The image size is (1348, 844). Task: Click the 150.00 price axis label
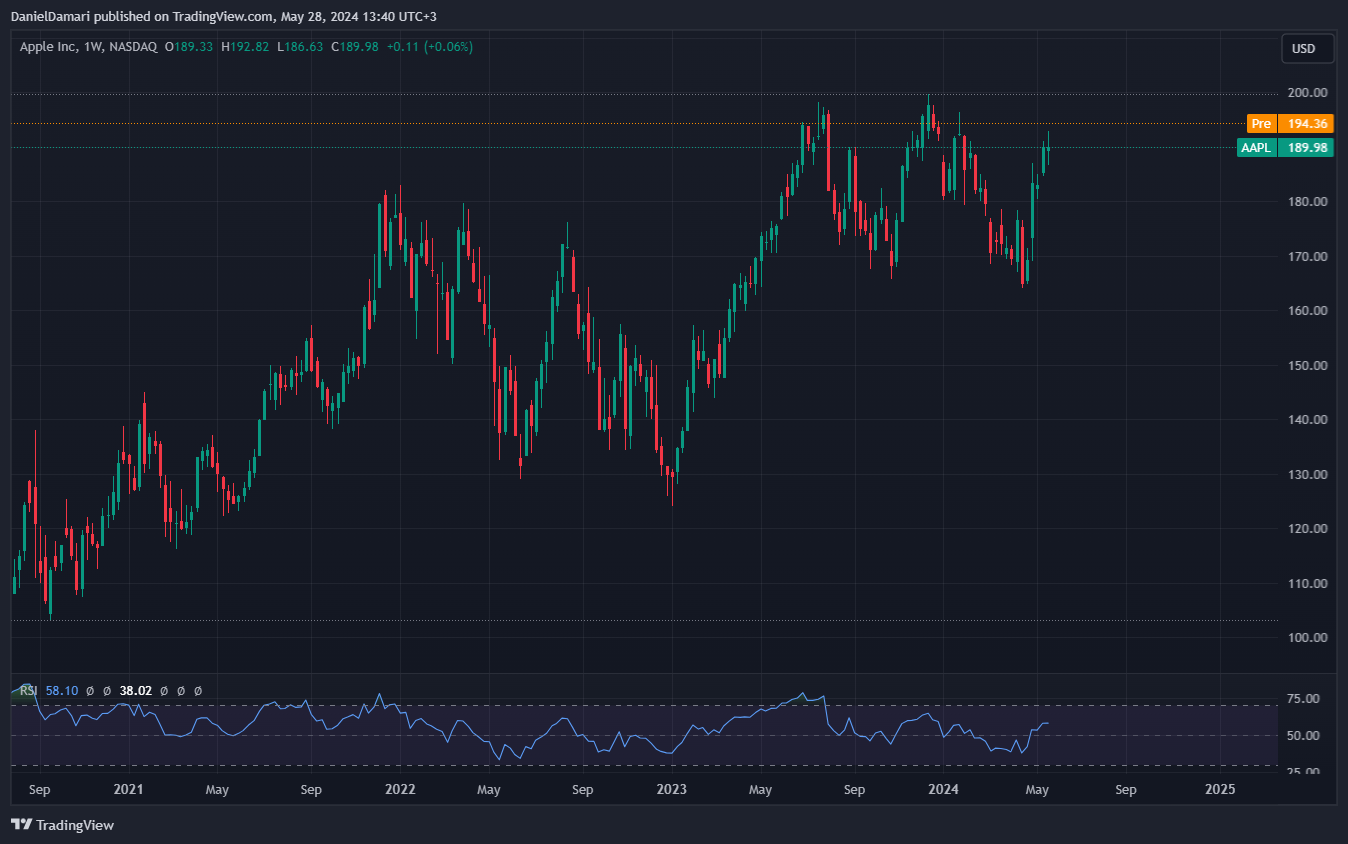[1308, 365]
